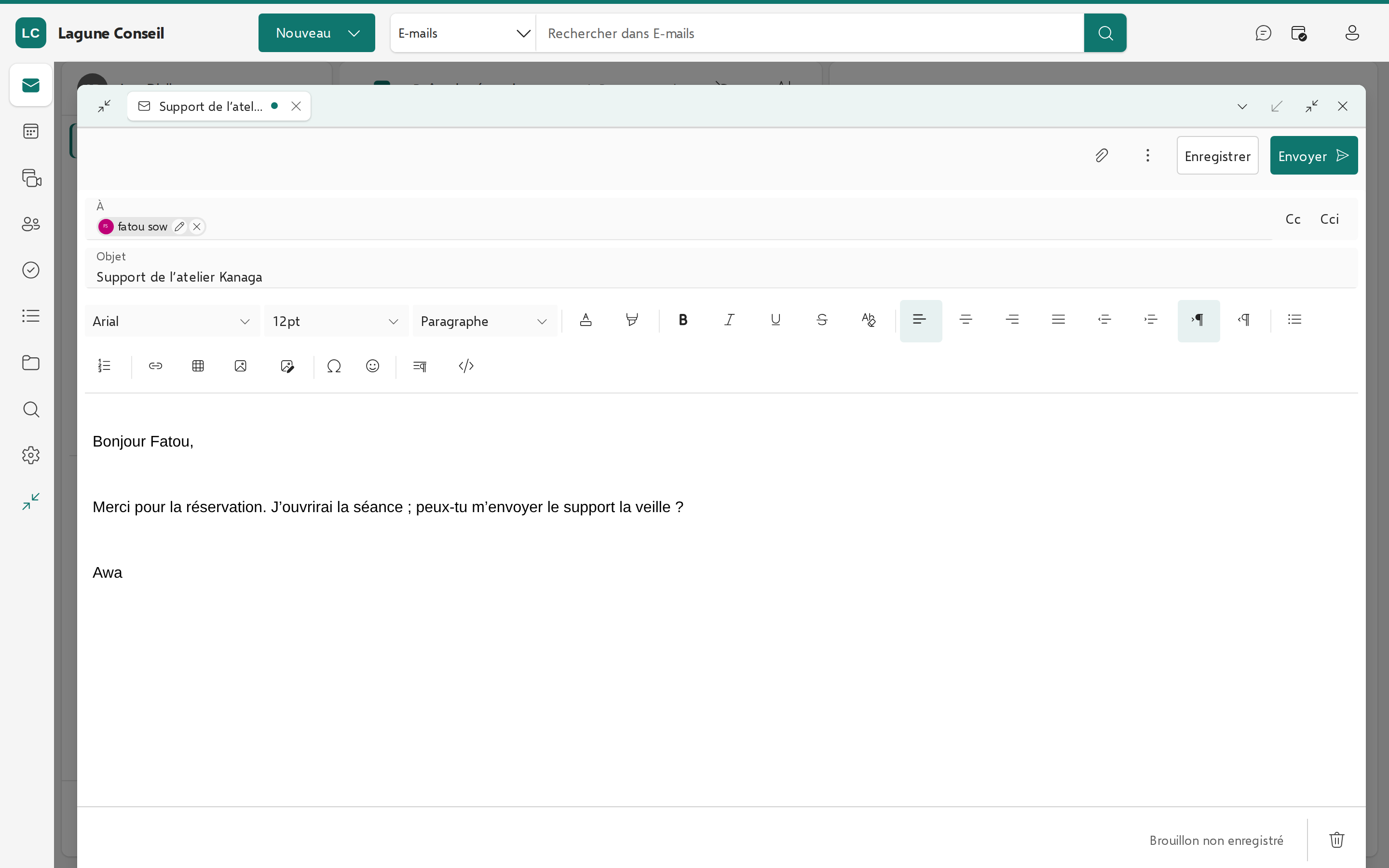Screen dimensions: 1389x868
Task: Set left-to-right text direction
Action: (x=1198, y=320)
